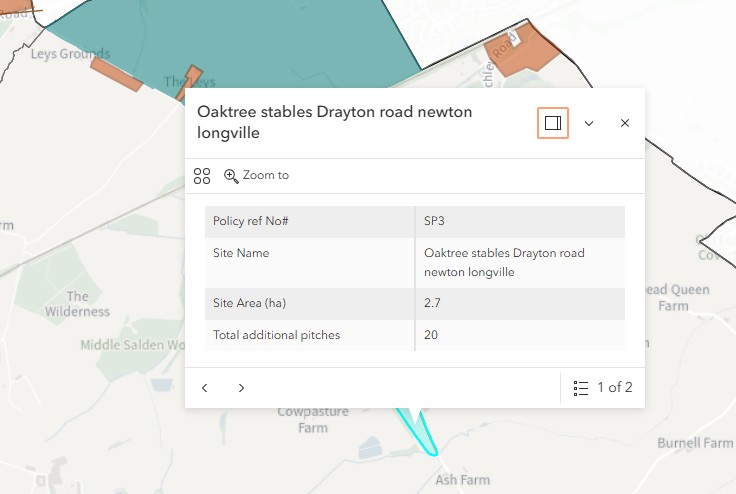
Task: Close the Oaktree stables popup
Action: pyautogui.click(x=625, y=123)
